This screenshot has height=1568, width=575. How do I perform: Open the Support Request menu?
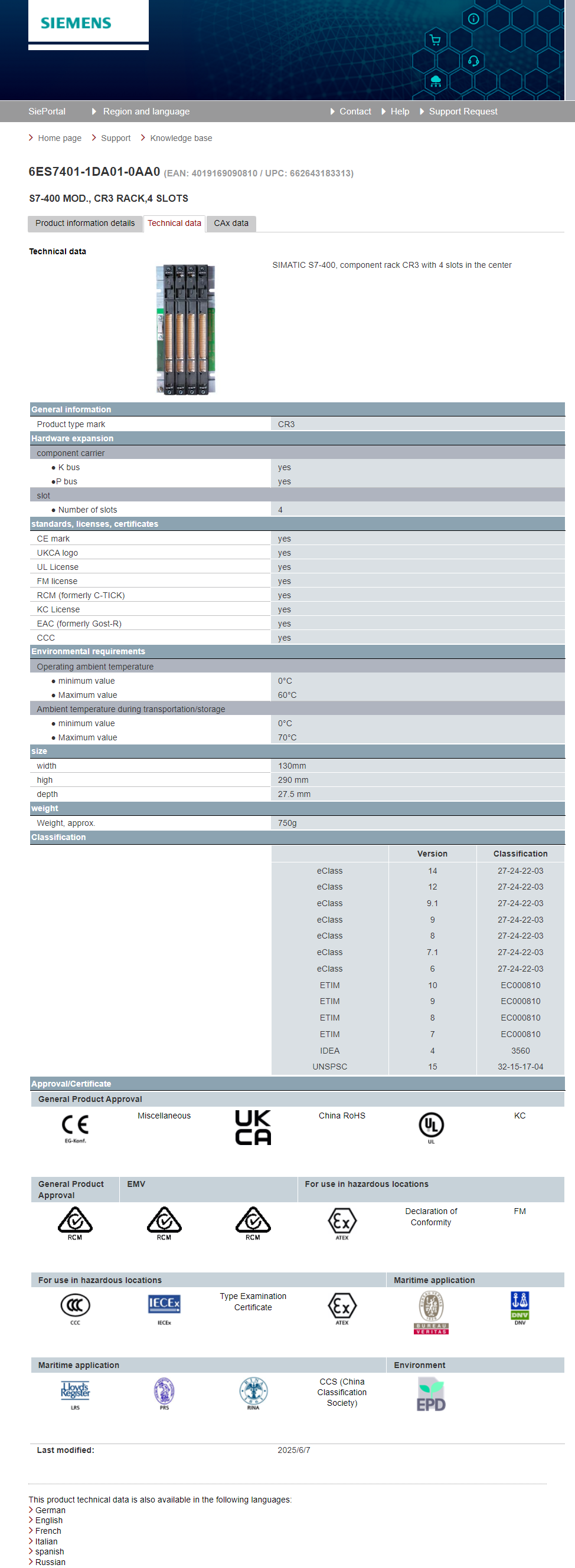click(462, 111)
